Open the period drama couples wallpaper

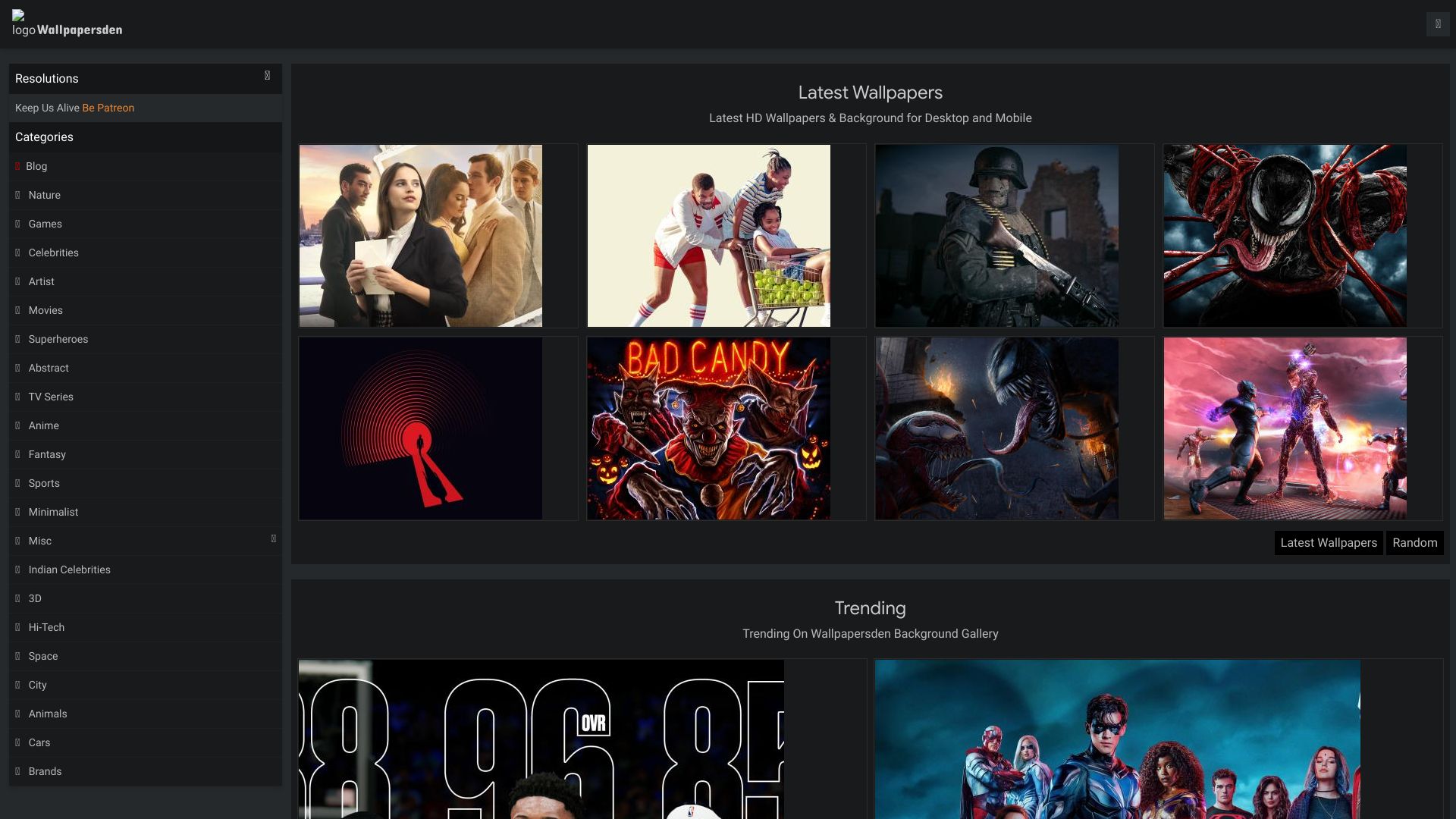(421, 236)
